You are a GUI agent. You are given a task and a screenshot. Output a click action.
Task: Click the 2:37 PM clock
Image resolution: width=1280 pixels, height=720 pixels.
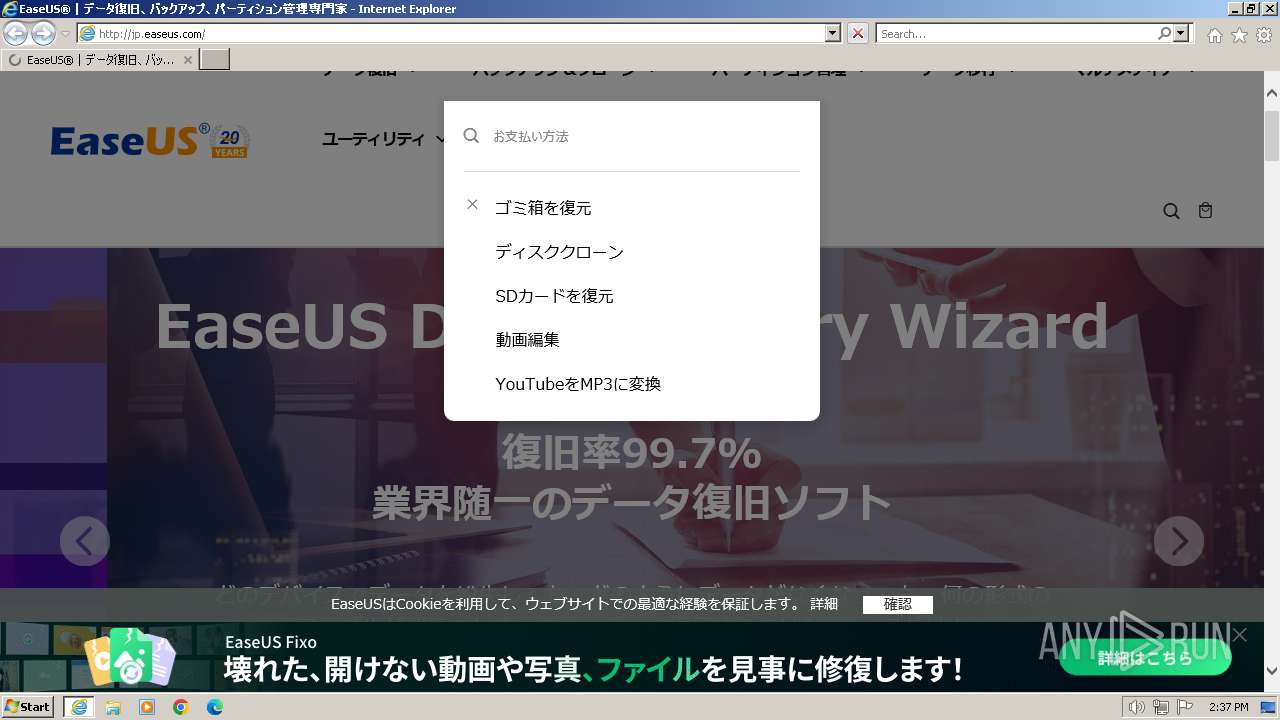click(1228, 707)
